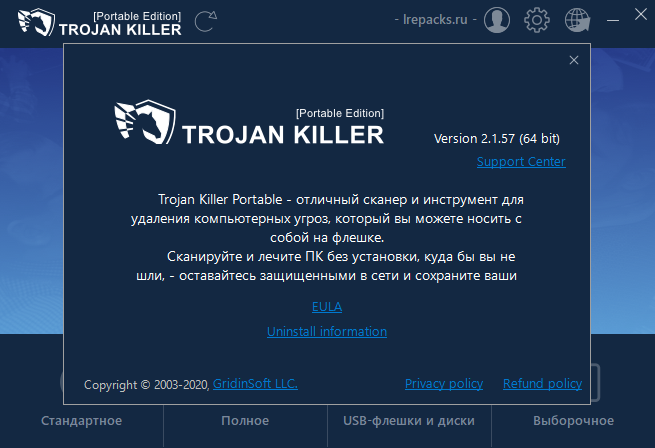Click the Trojan Killer logo in header
Viewport: 655px width, 448px height.
[99, 23]
